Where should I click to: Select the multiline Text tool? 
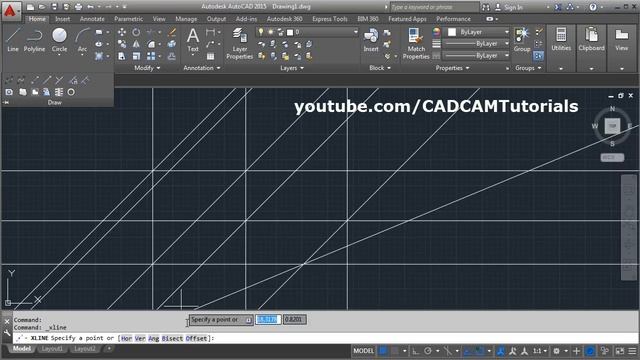click(193, 40)
